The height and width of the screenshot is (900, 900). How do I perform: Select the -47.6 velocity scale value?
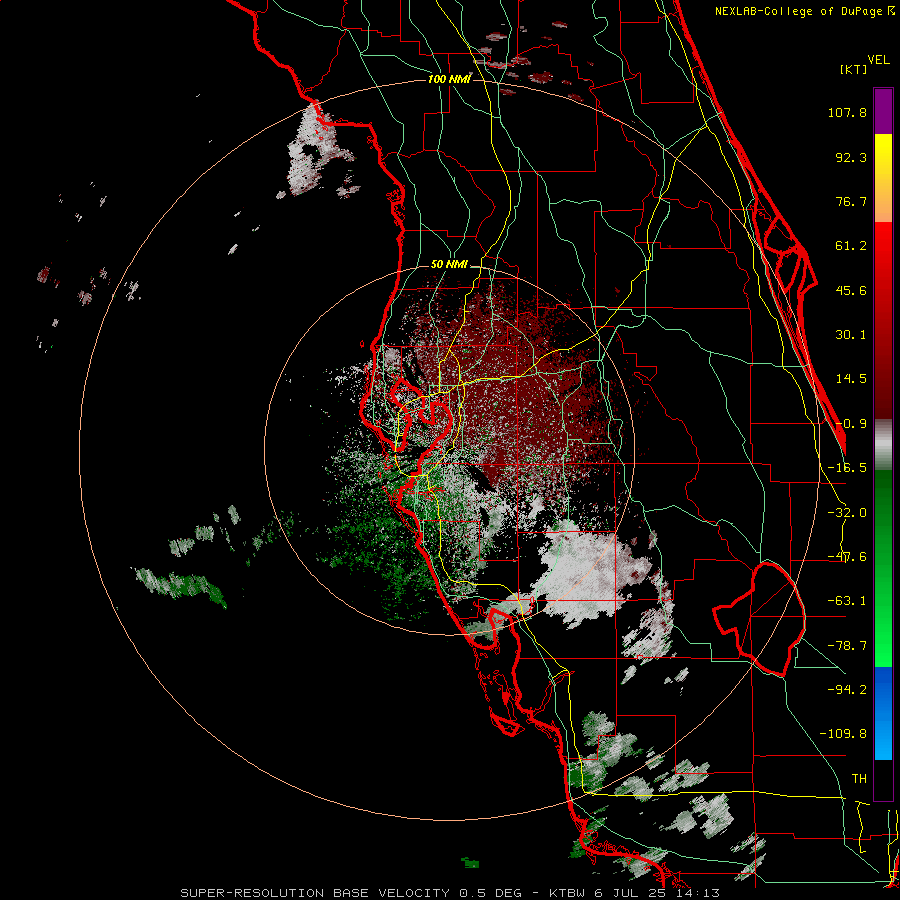coord(847,557)
